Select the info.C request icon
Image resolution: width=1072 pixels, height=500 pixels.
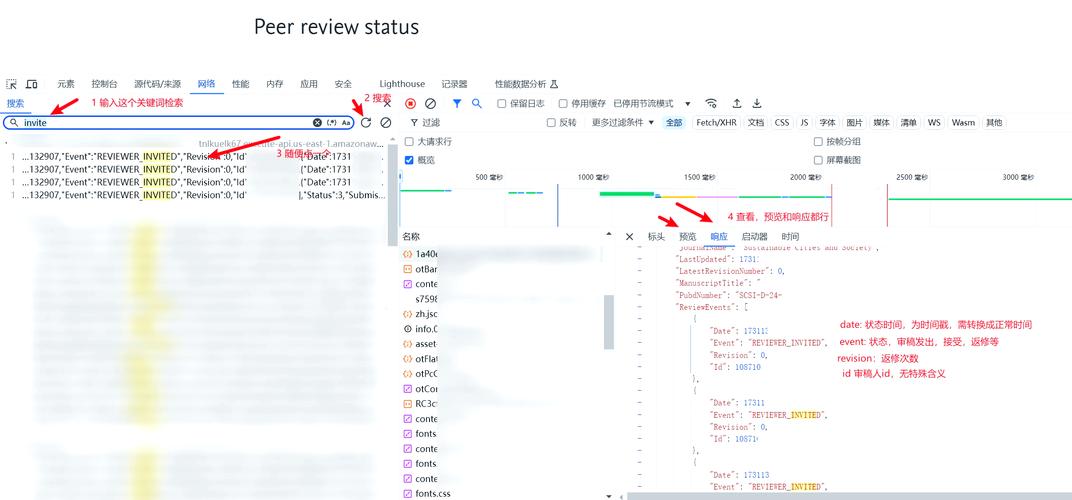pyautogui.click(x=407, y=328)
